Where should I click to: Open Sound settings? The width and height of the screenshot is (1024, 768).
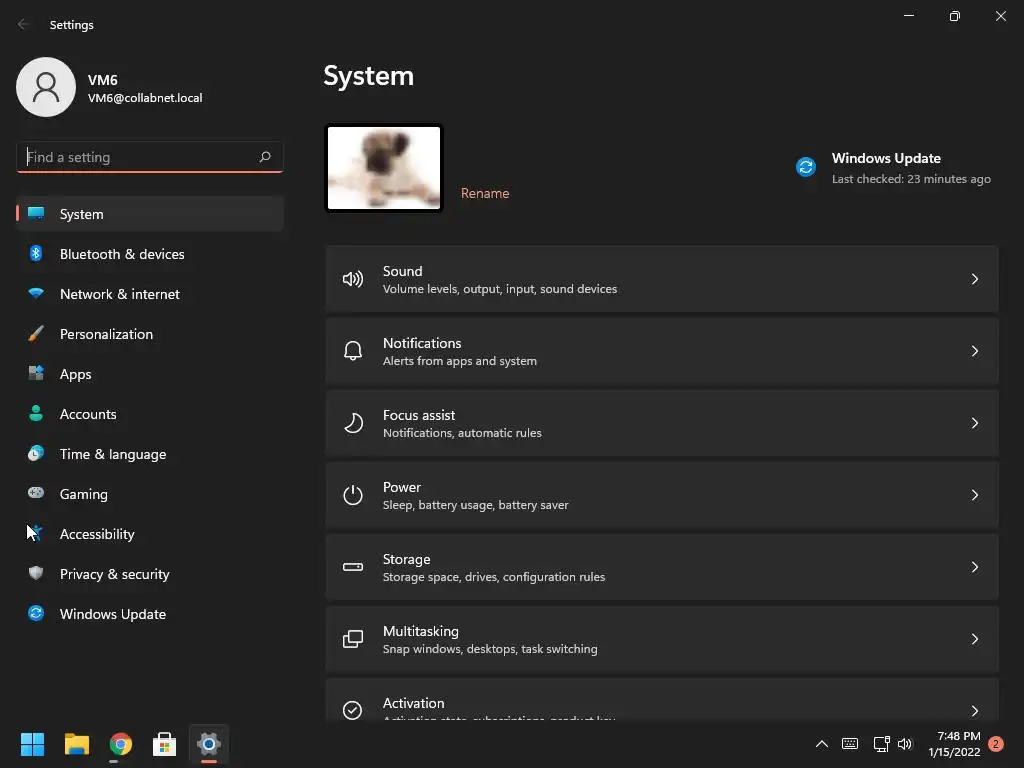click(x=662, y=279)
